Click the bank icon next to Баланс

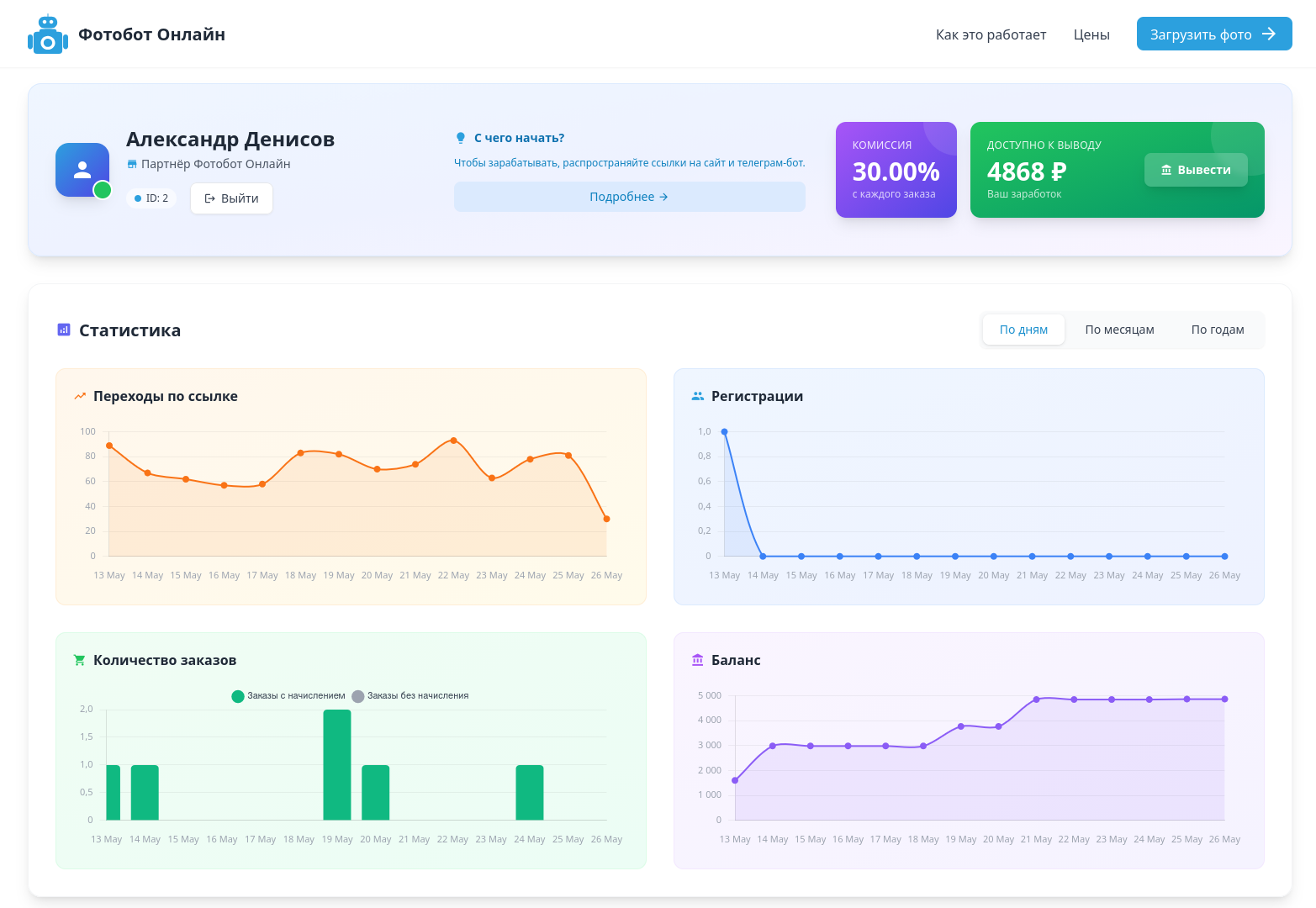tap(698, 660)
